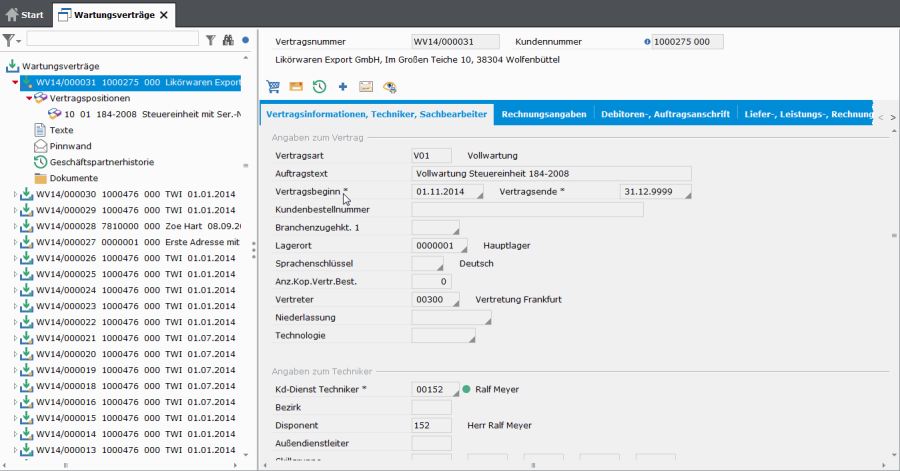The height and width of the screenshot is (471, 900).
Task: Click the blue dot indicator icon
Action: click(x=245, y=40)
